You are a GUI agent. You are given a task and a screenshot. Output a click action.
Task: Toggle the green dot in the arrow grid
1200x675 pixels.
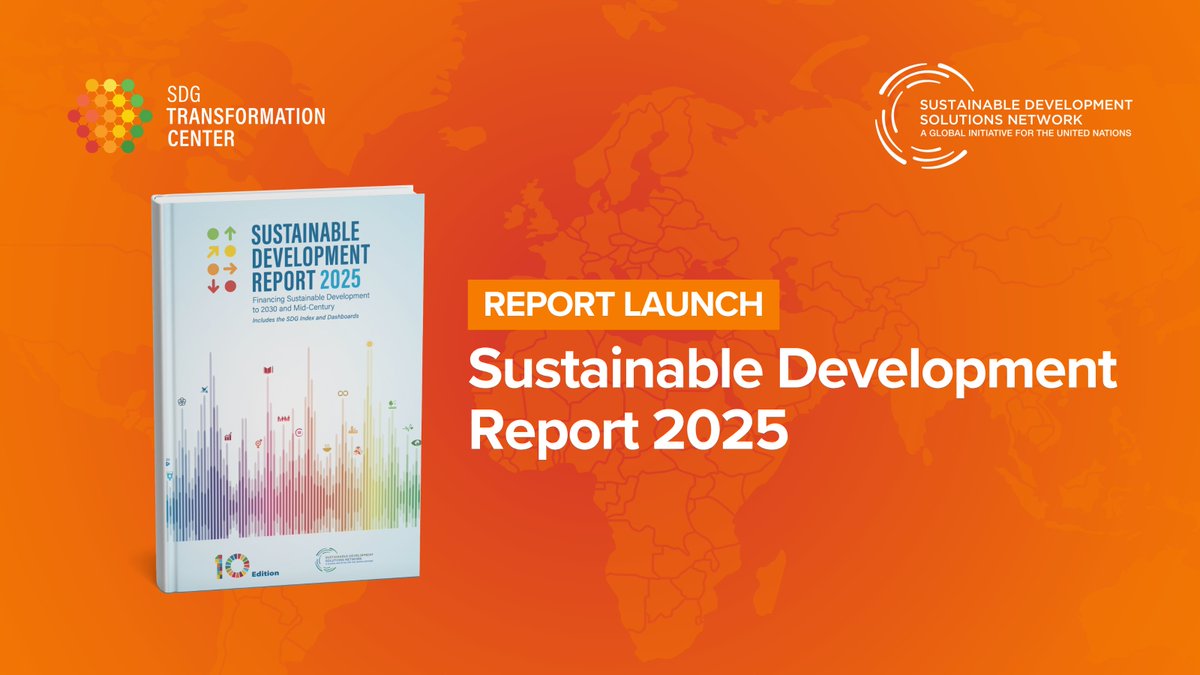(x=212, y=234)
